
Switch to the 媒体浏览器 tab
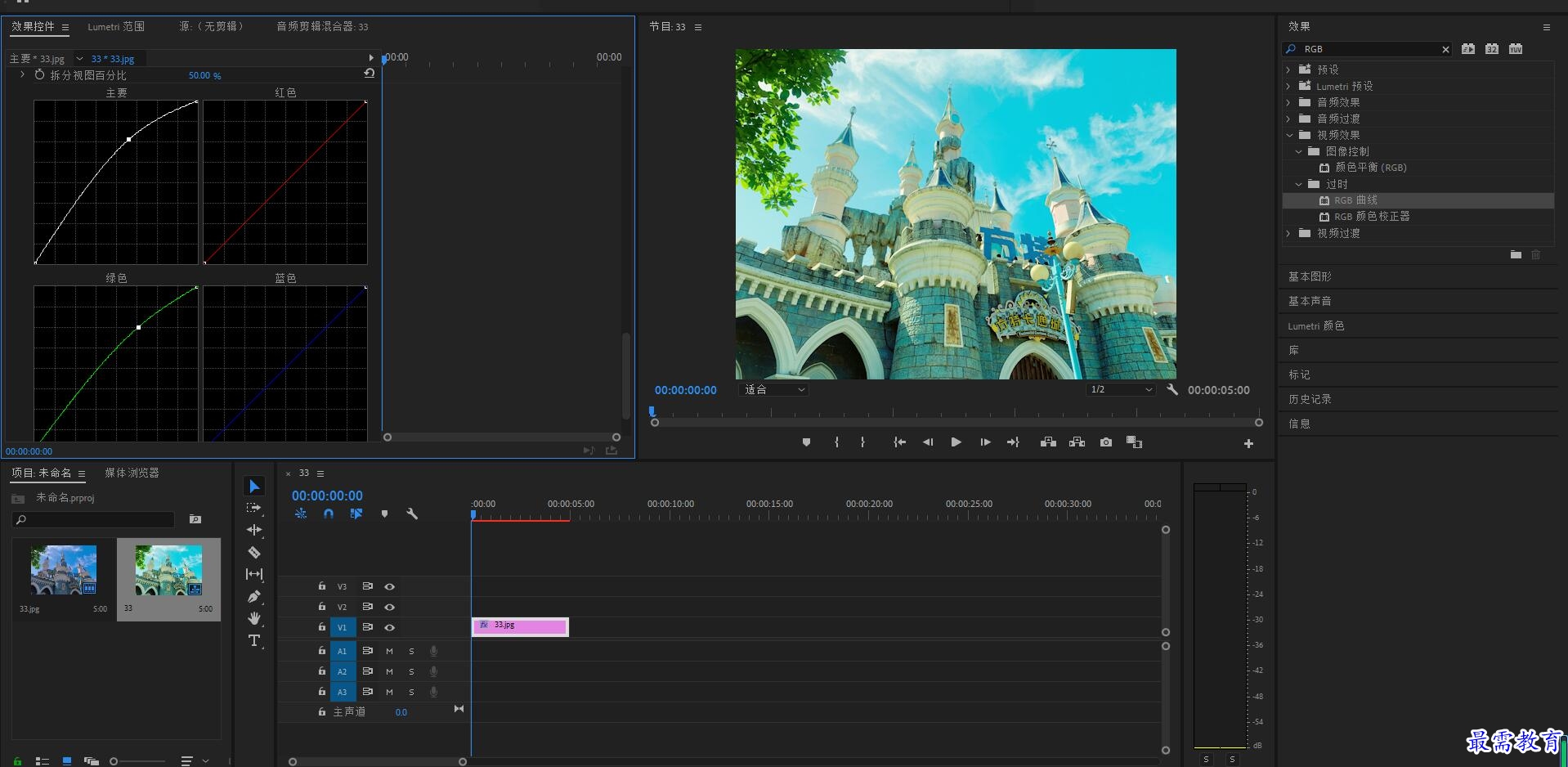click(132, 473)
